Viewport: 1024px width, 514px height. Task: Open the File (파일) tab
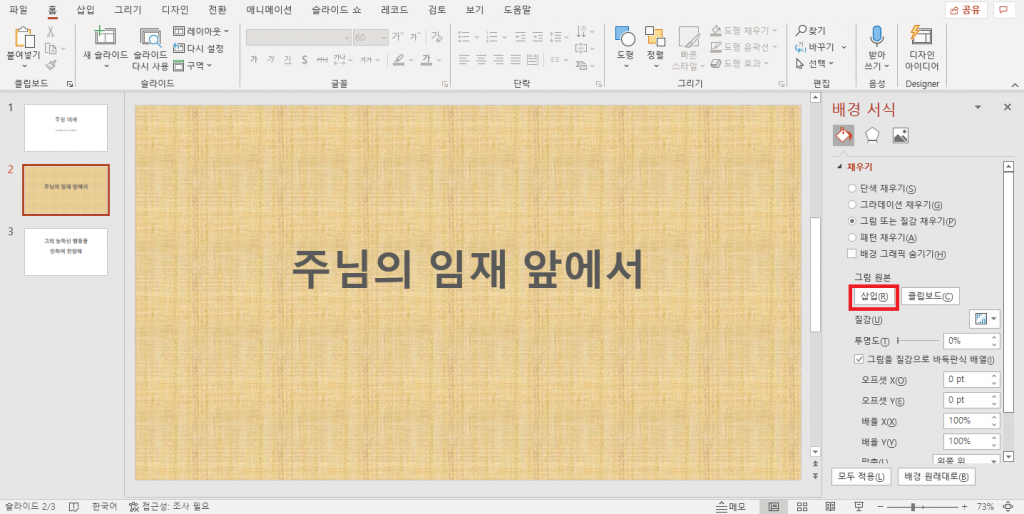click(x=18, y=10)
